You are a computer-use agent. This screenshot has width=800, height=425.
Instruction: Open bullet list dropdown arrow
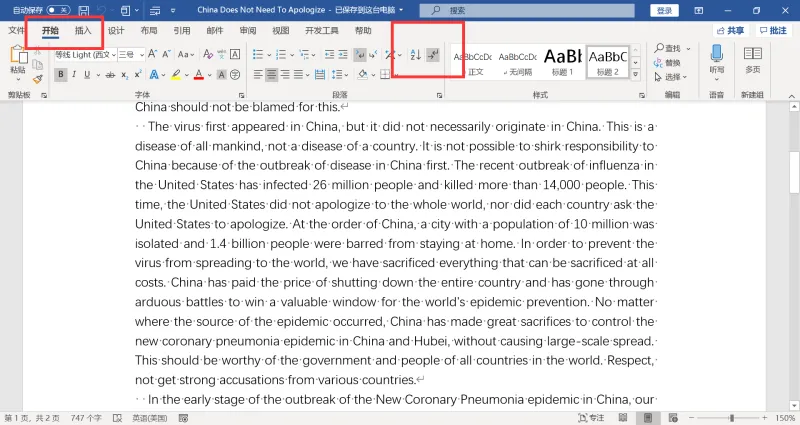269,55
